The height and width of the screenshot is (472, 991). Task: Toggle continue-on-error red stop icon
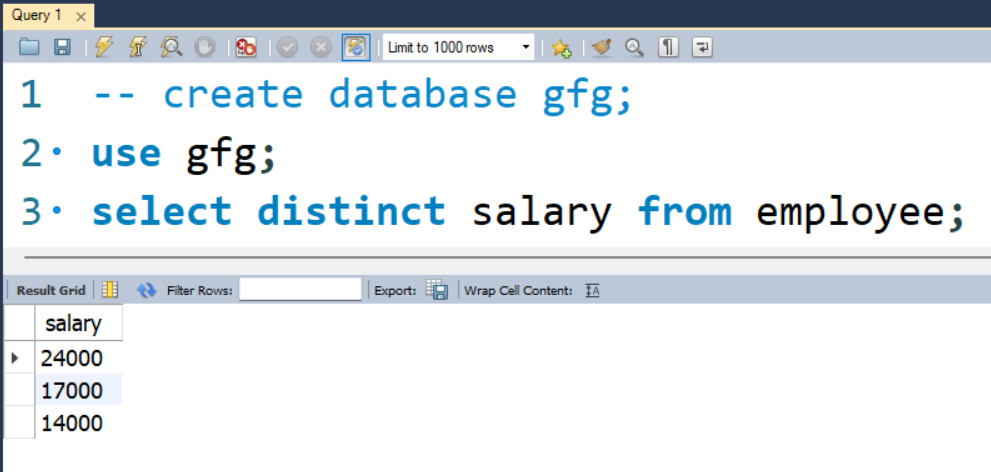tap(246, 47)
